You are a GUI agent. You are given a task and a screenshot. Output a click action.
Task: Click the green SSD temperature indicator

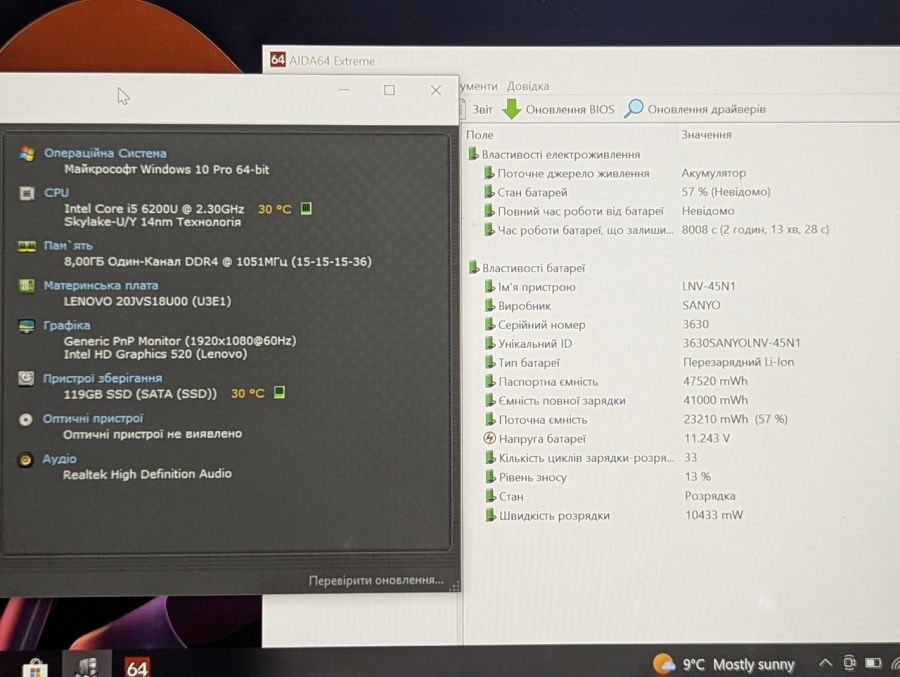point(280,392)
